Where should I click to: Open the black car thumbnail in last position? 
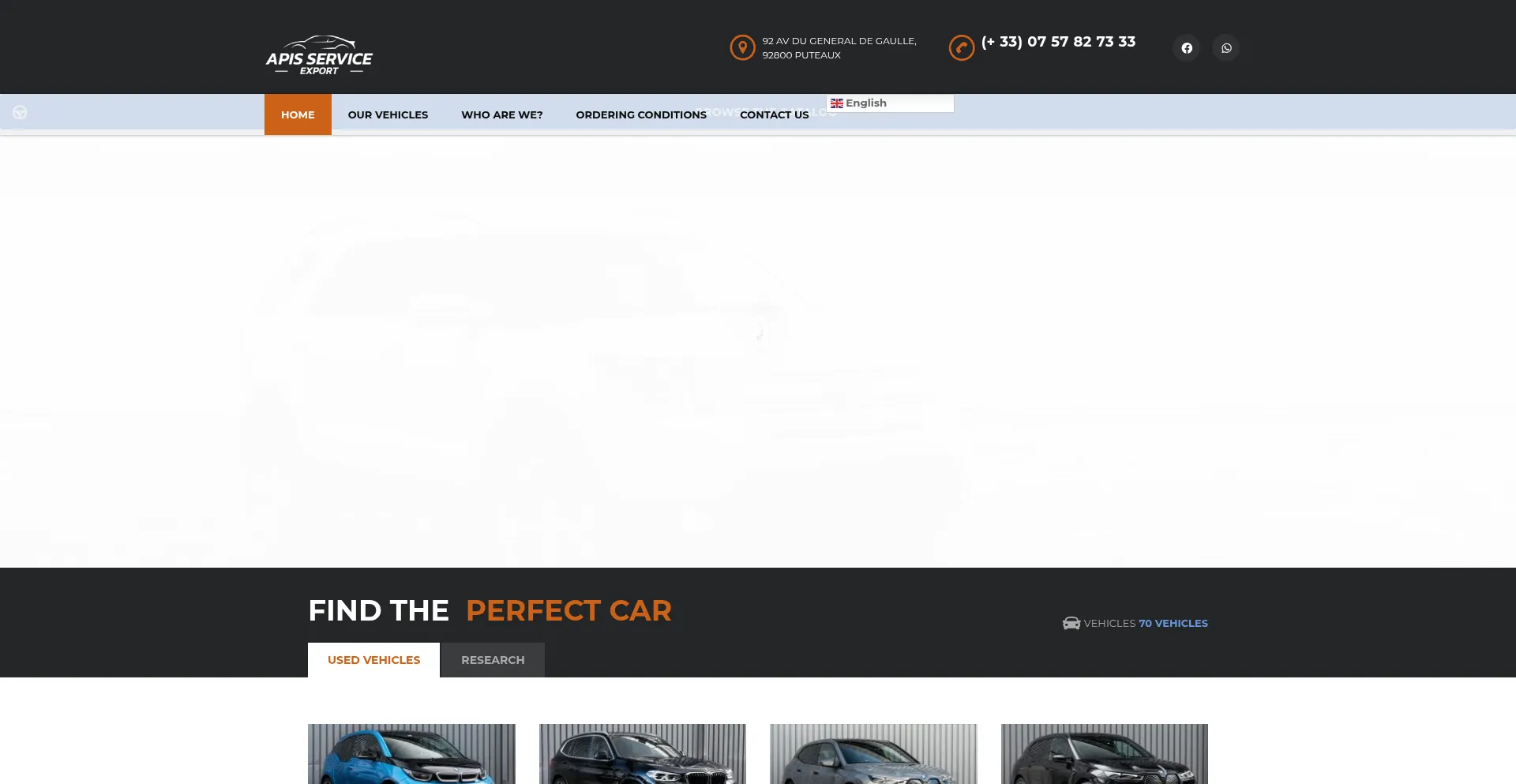pos(1104,754)
